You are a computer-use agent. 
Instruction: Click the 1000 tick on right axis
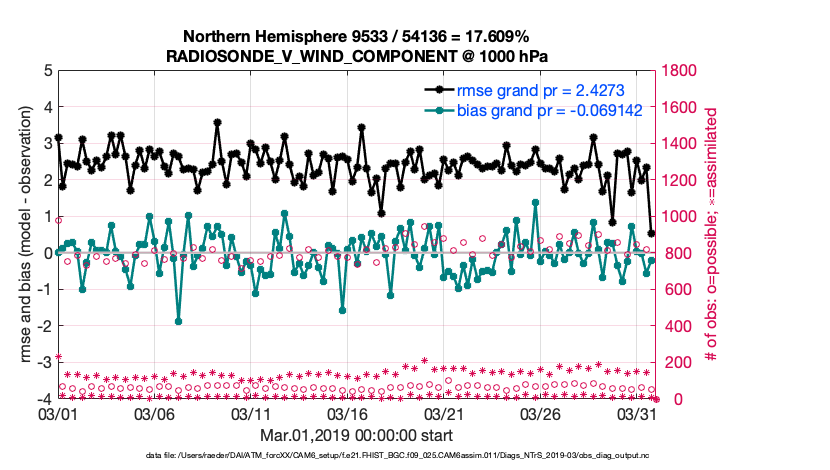676,217
